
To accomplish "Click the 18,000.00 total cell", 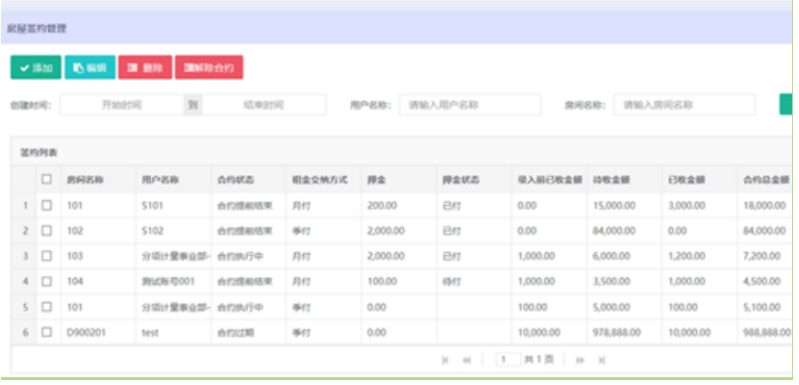I will [x=764, y=205].
